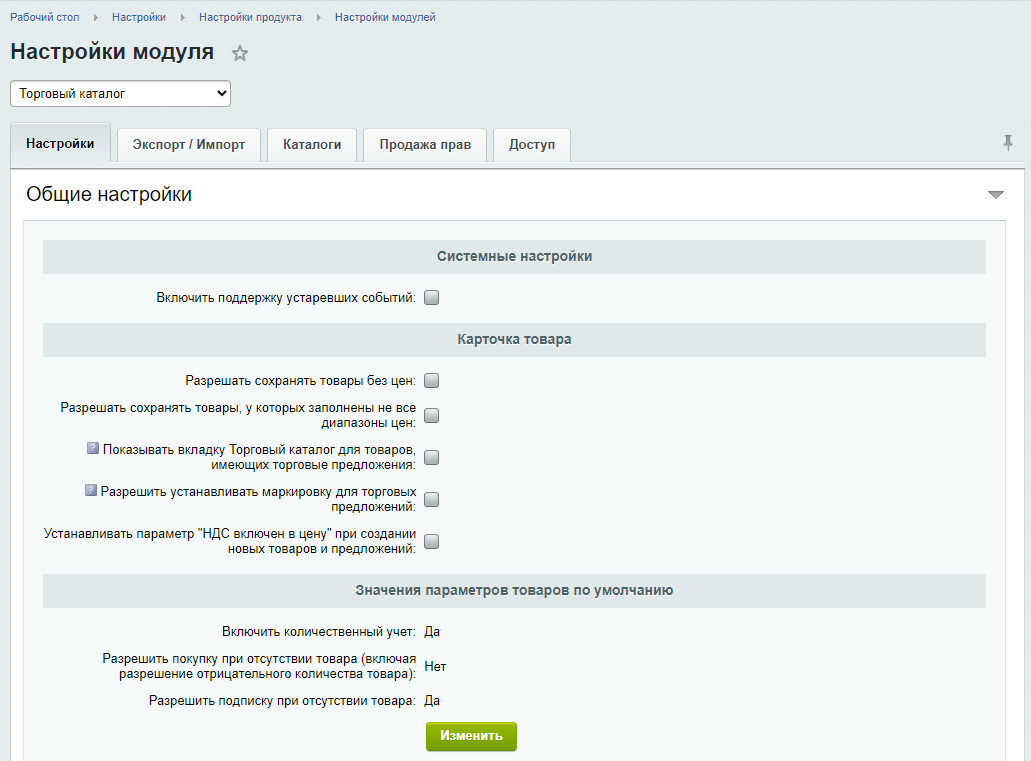Open the Каталоги tab

pyautogui.click(x=312, y=145)
